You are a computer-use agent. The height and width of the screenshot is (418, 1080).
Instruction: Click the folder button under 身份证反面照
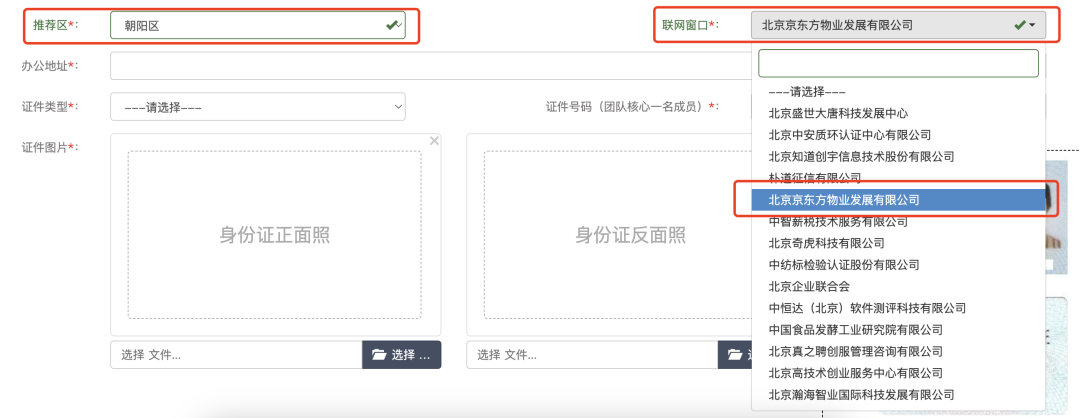735,355
